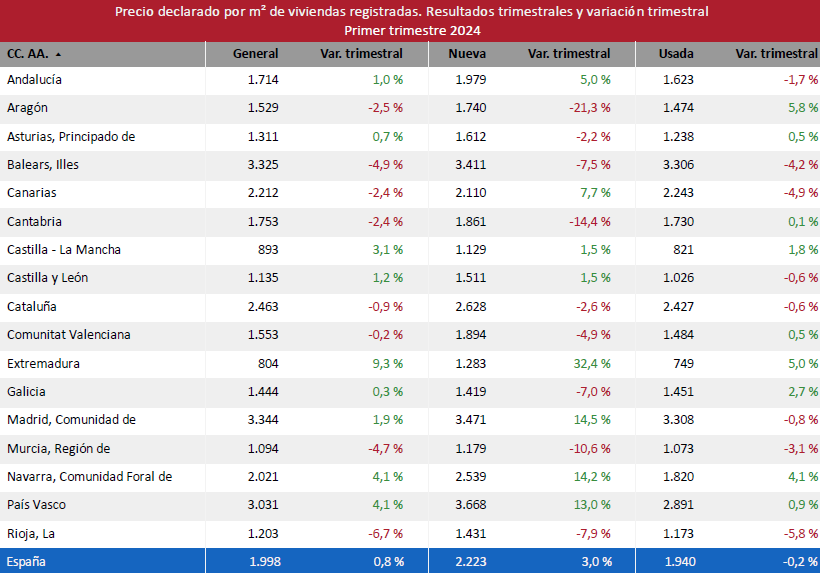
Task: Click the 32,4 % value for Extremadura
Action: click(592, 364)
